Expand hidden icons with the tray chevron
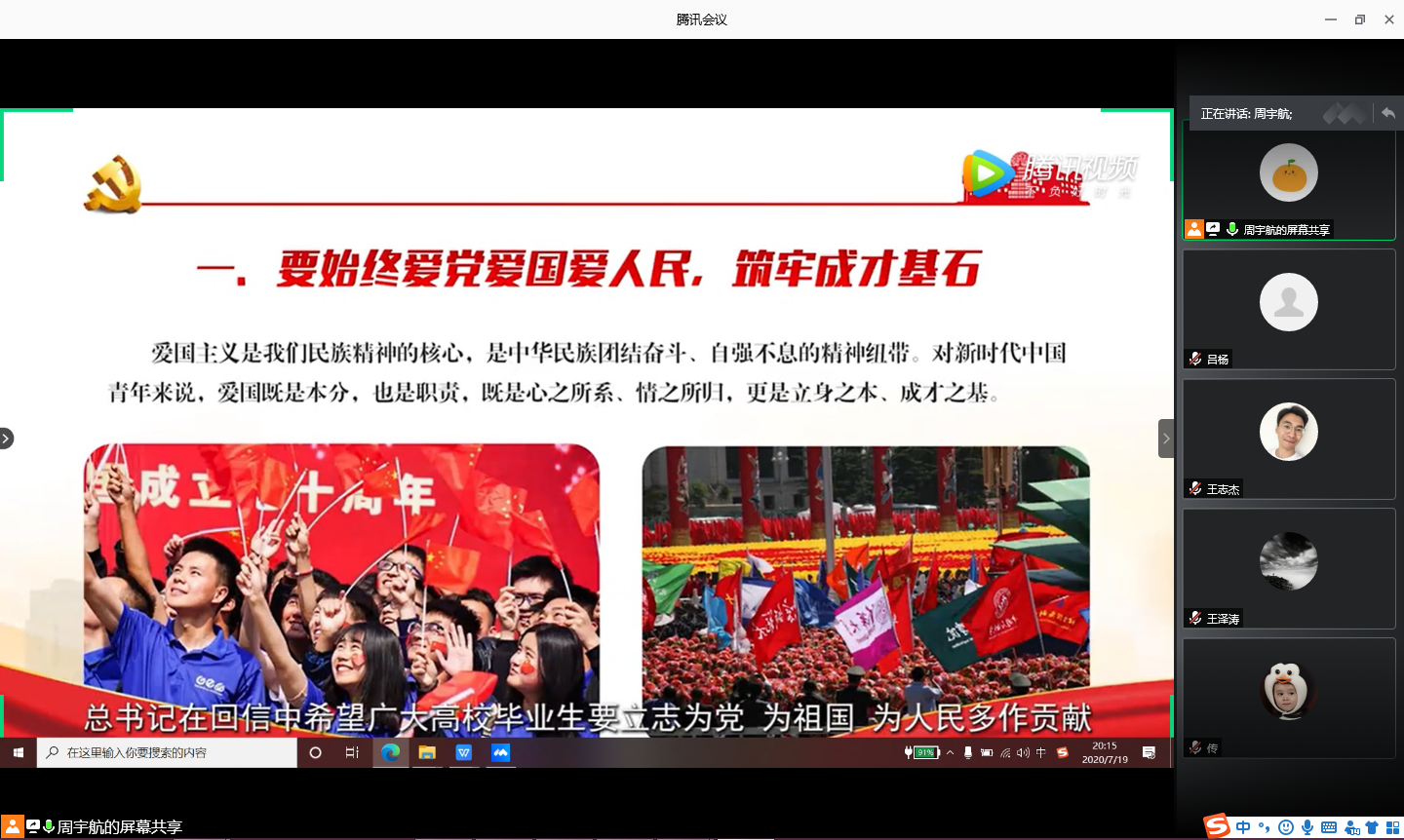The width and height of the screenshot is (1404, 840). [x=949, y=752]
